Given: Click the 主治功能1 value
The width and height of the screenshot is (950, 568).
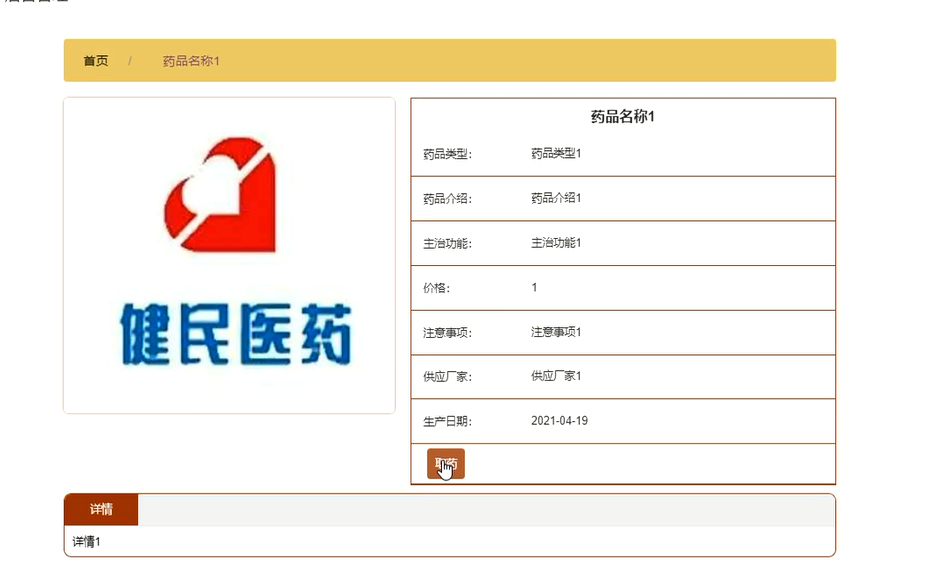Looking at the screenshot, I should click(556, 243).
